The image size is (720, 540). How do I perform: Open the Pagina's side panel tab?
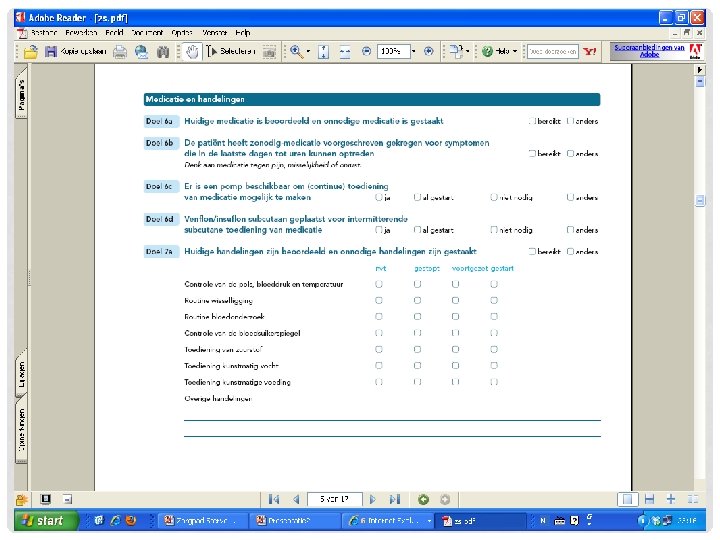22,94
